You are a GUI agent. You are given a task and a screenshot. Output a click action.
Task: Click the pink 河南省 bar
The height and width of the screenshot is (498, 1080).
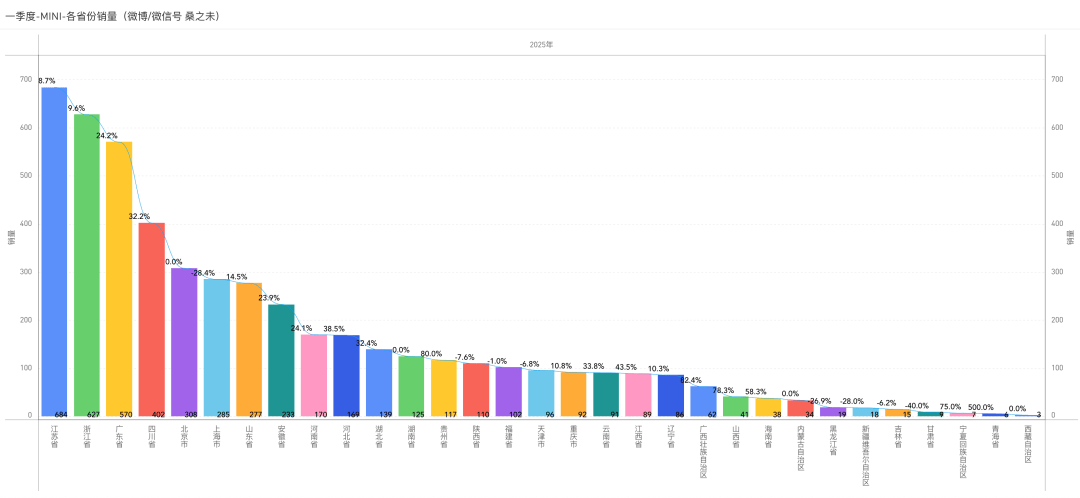(x=314, y=375)
